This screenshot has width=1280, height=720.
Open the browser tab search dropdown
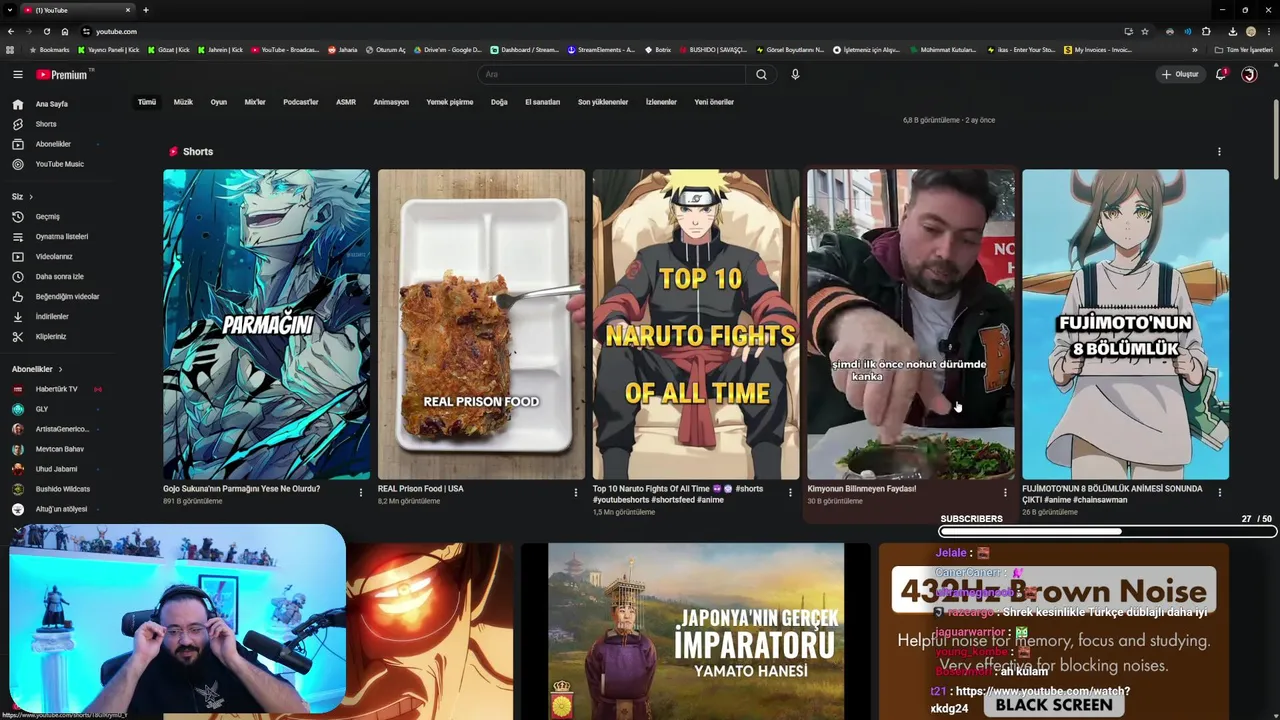[x=10, y=10]
